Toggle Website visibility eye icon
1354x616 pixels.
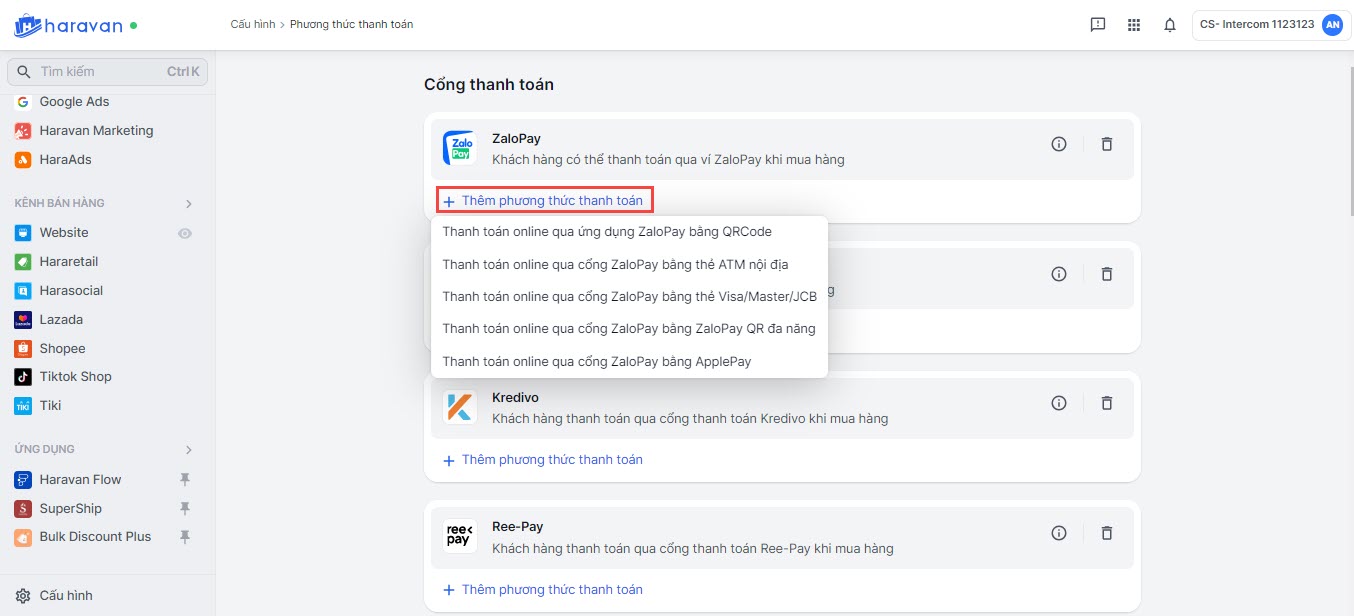(185, 233)
